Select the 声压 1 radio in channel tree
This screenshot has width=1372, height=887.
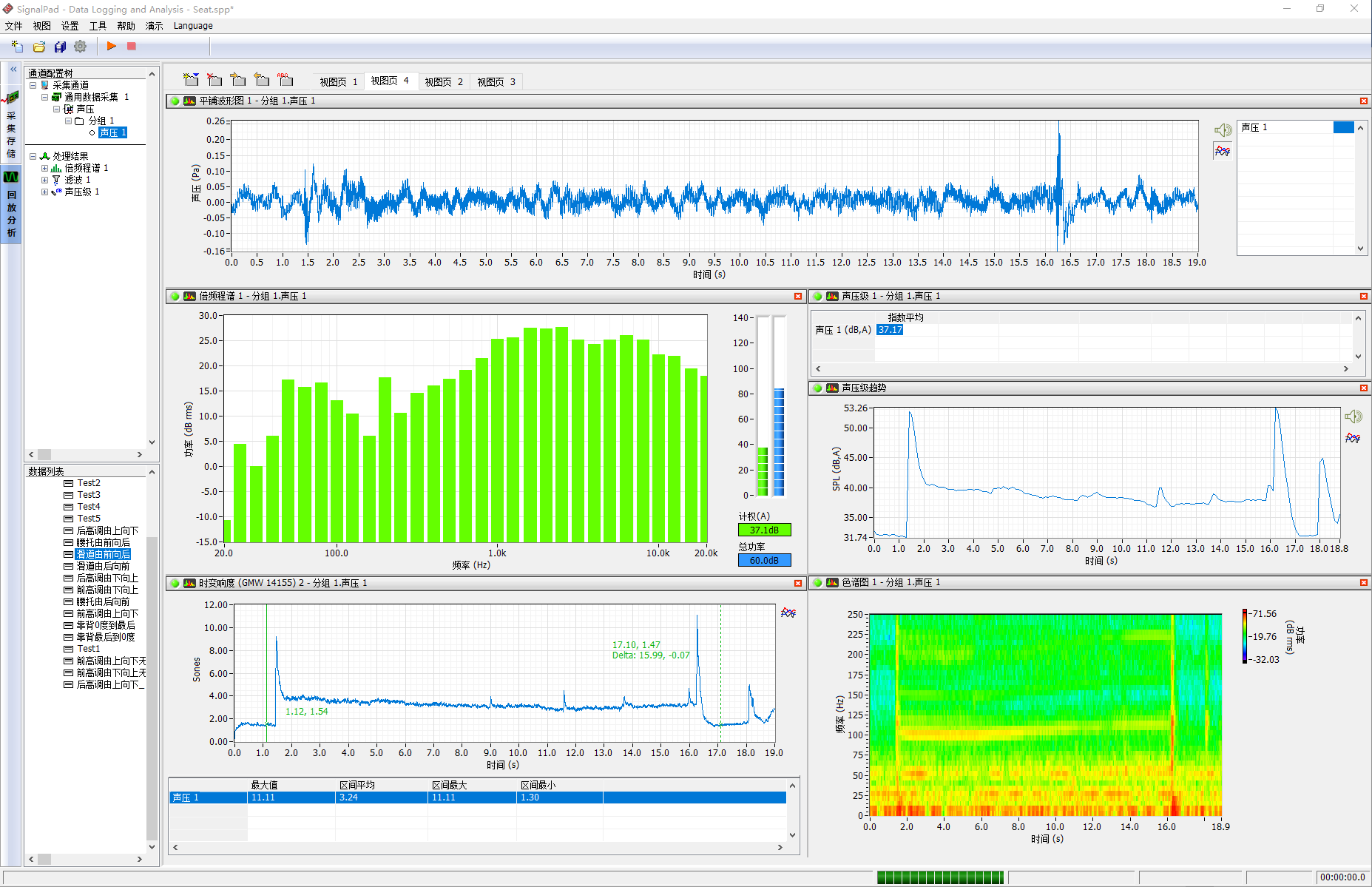click(x=92, y=132)
